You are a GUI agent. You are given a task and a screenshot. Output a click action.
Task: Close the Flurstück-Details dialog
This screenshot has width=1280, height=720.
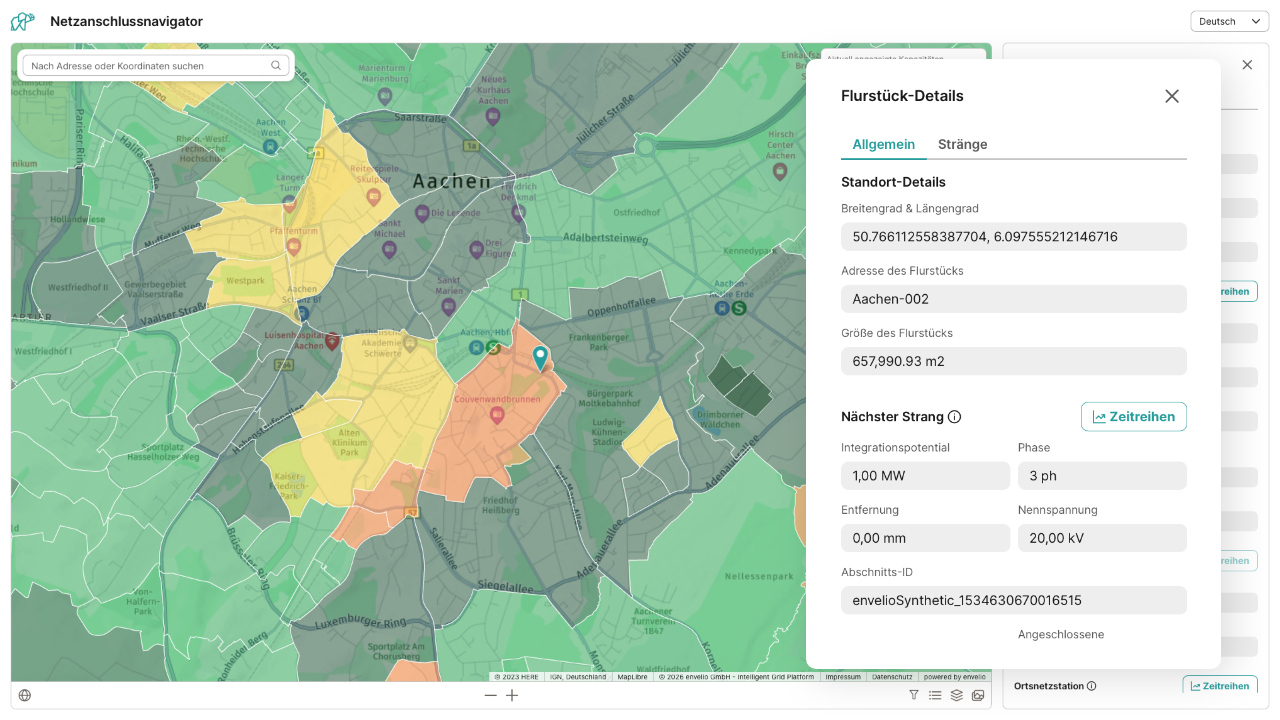1172,96
